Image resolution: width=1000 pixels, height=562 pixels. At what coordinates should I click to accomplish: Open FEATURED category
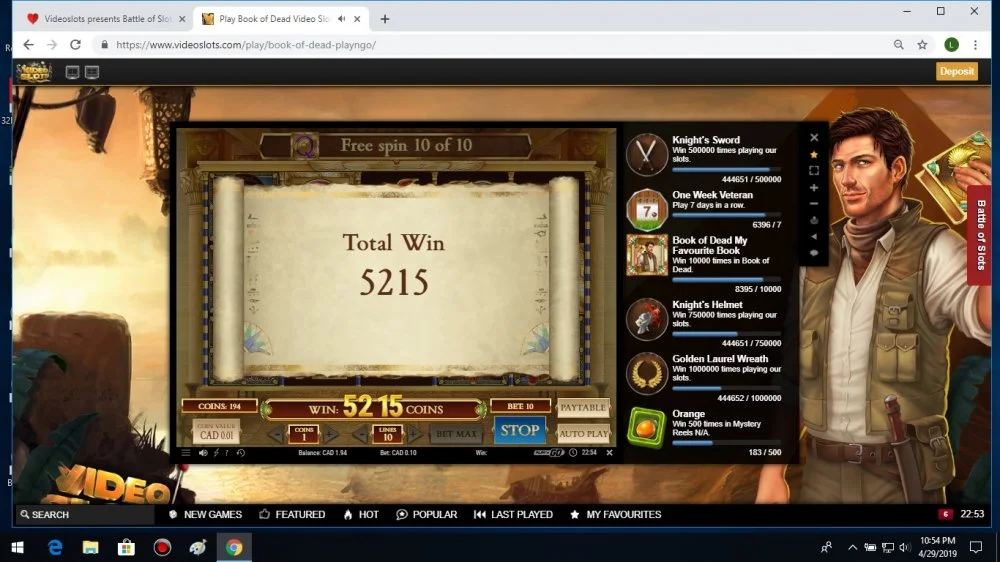pyautogui.click(x=293, y=514)
